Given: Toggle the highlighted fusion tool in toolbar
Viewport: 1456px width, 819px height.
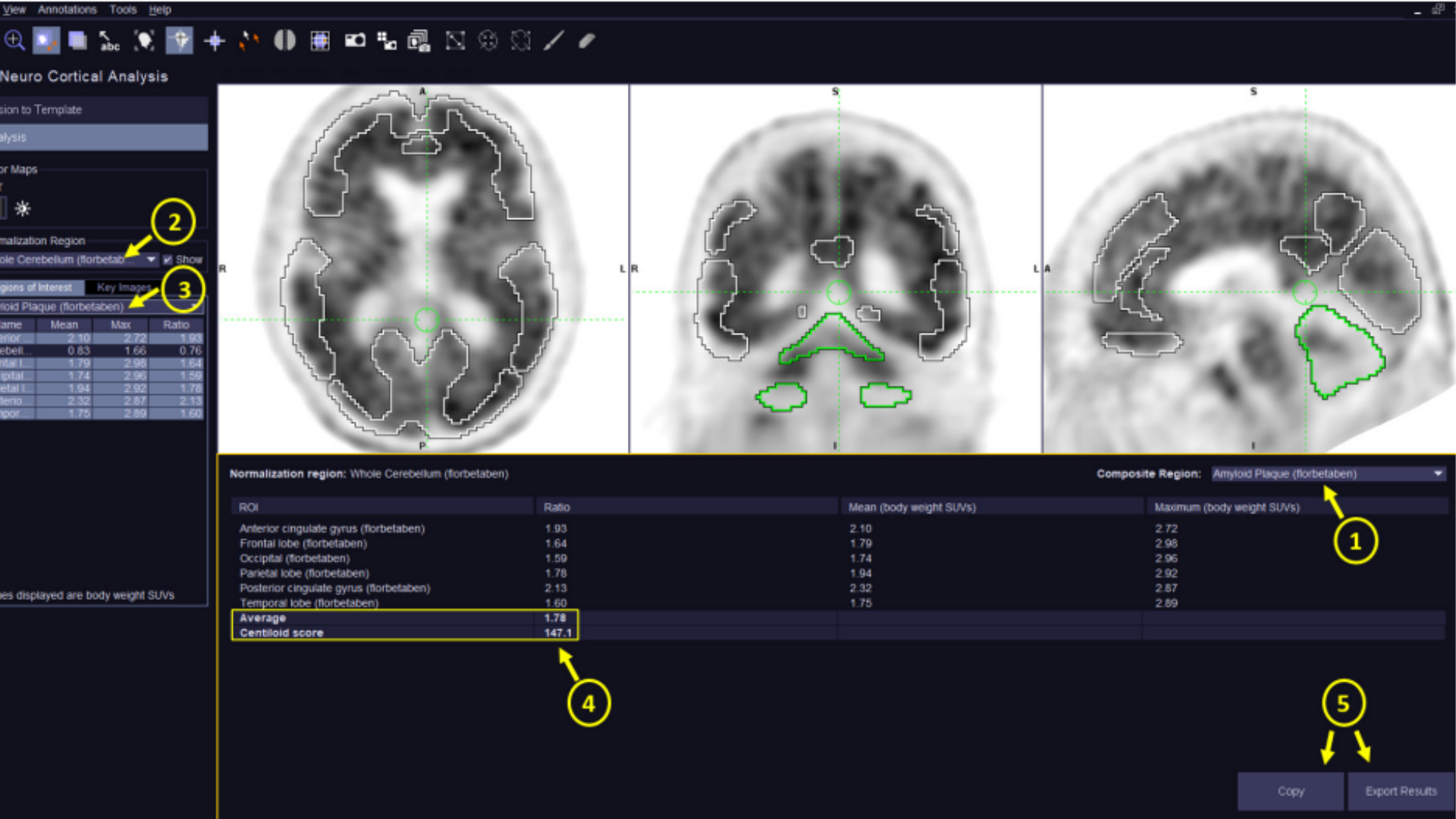Looking at the screenshot, I should [45, 41].
